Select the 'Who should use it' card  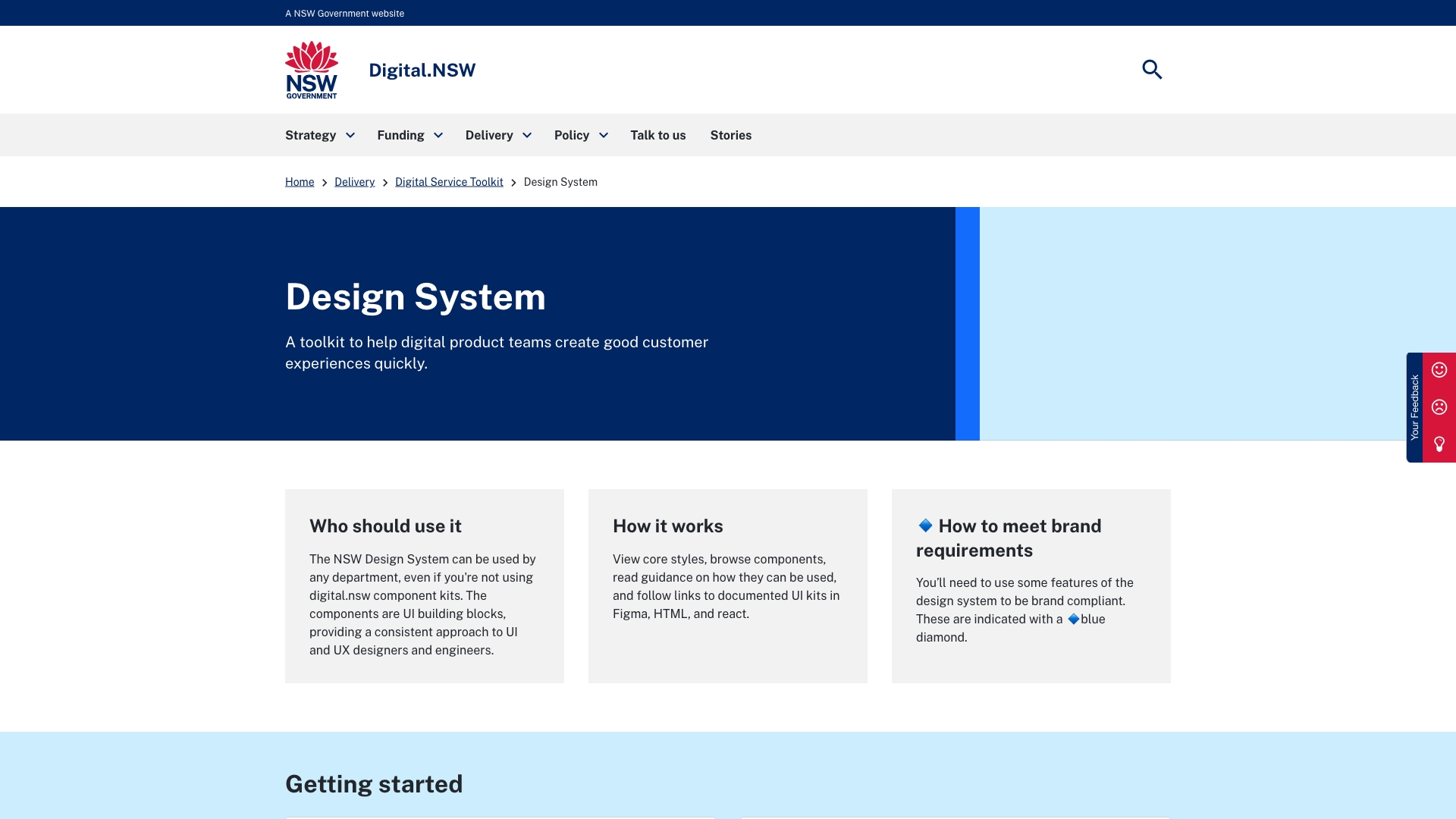[424, 585]
